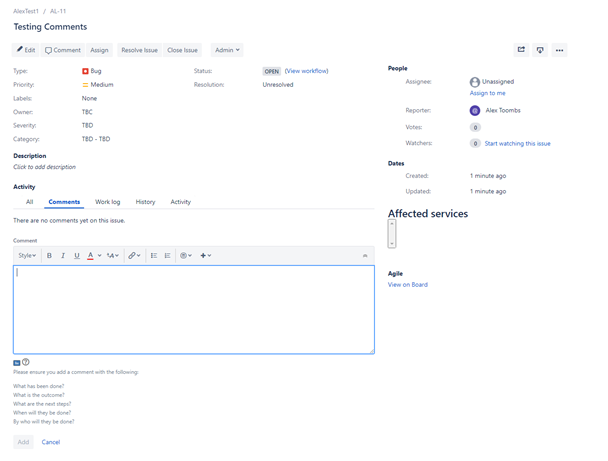608x461 pixels.
Task: Select the Comments tab
Action: pyautogui.click(x=64, y=202)
